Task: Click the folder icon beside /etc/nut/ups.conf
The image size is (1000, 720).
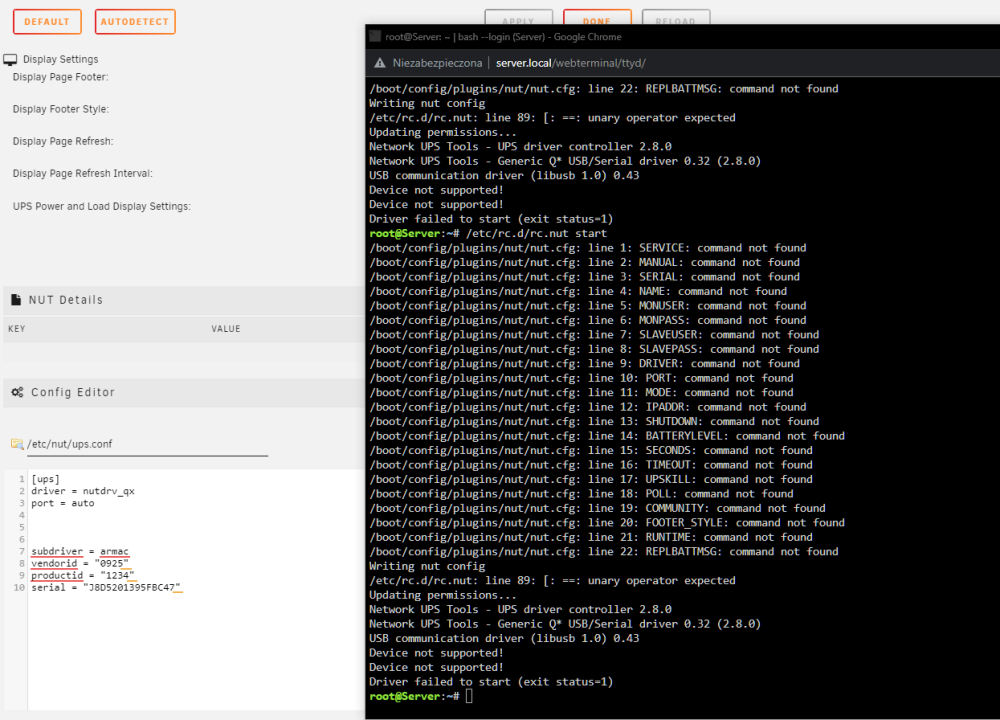Action: (17, 444)
